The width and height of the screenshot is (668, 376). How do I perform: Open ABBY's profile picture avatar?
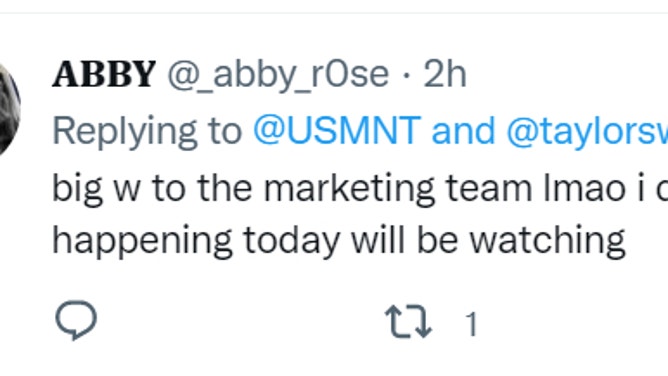click(9, 109)
